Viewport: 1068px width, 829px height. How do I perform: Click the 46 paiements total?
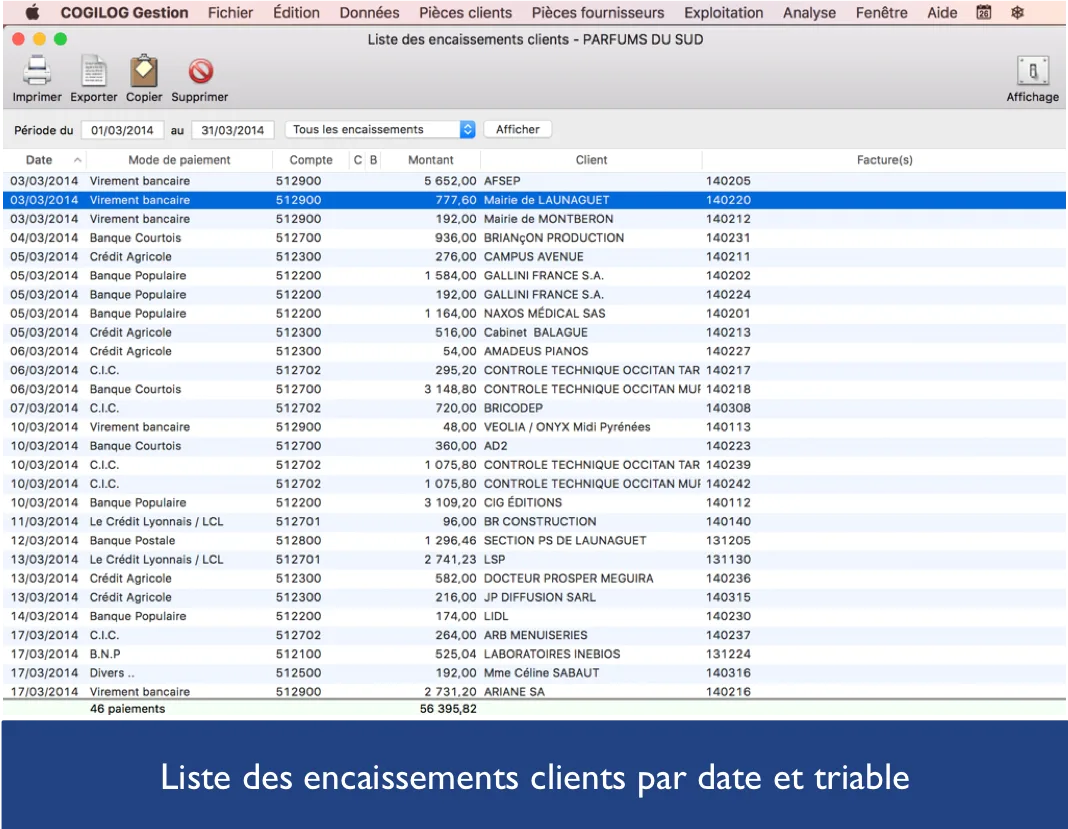pos(127,709)
